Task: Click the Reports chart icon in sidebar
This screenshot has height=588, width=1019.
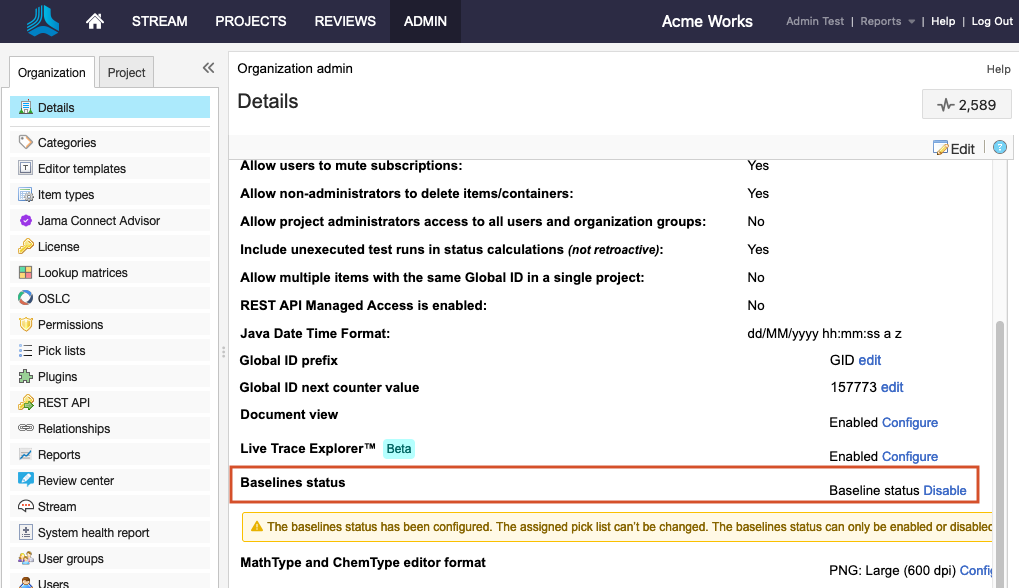Action: pyautogui.click(x=25, y=454)
